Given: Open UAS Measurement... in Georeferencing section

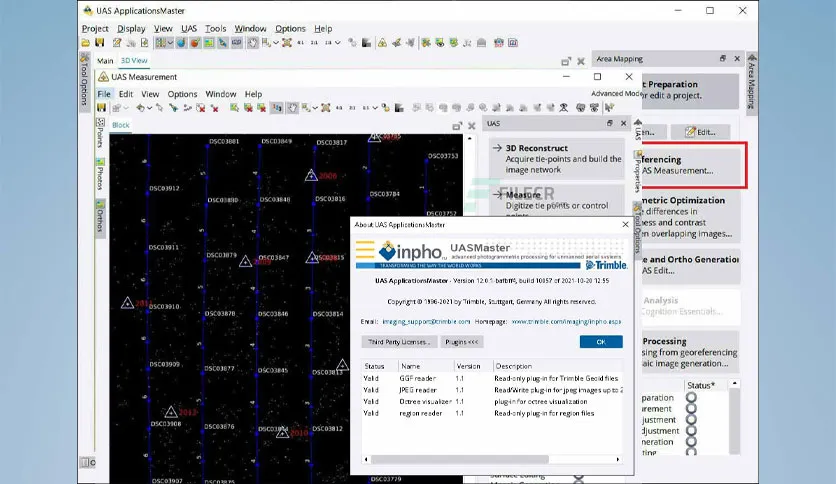Looking at the screenshot, I should point(678,171).
